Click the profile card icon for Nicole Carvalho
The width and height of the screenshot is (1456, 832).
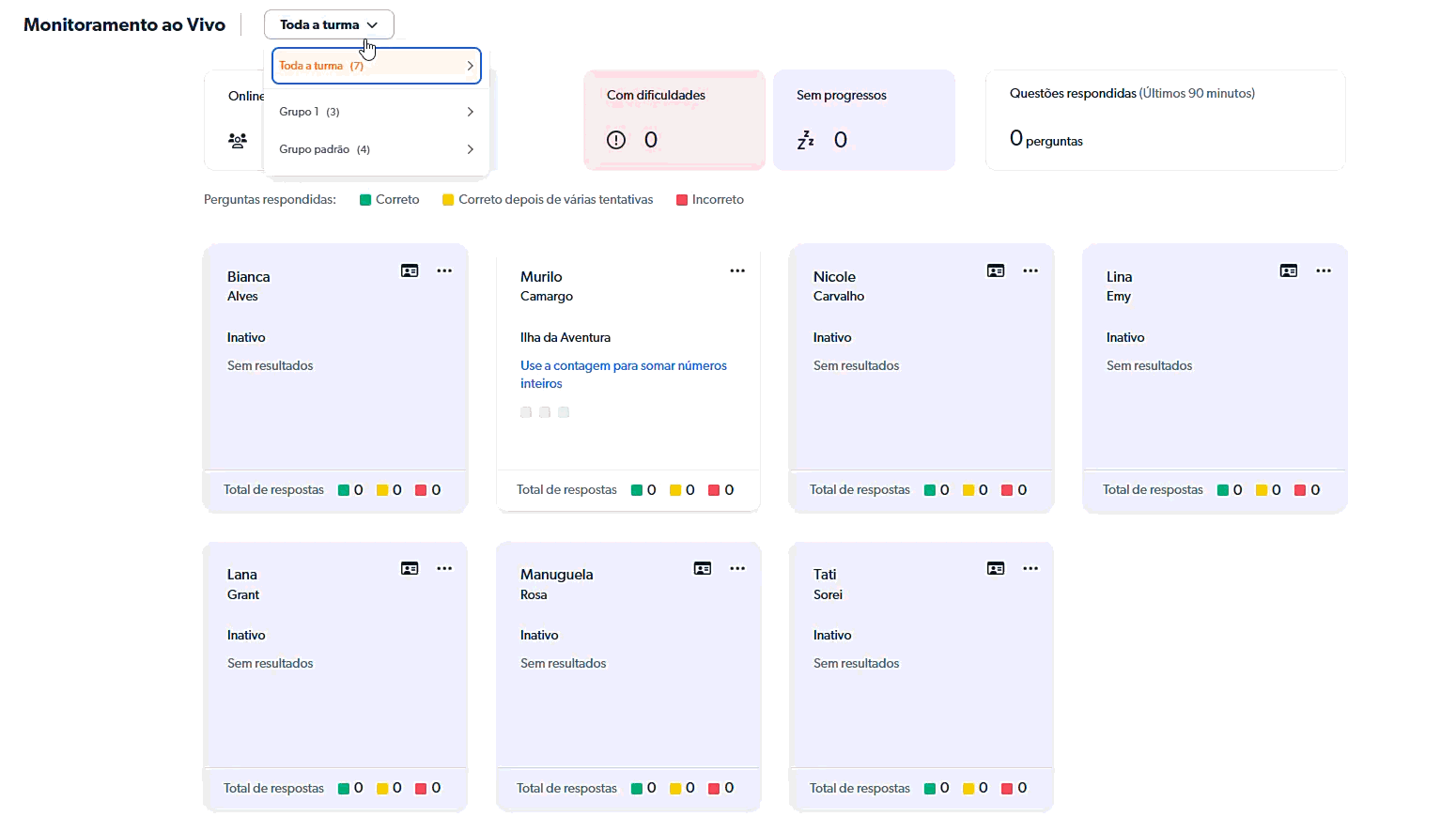996,271
